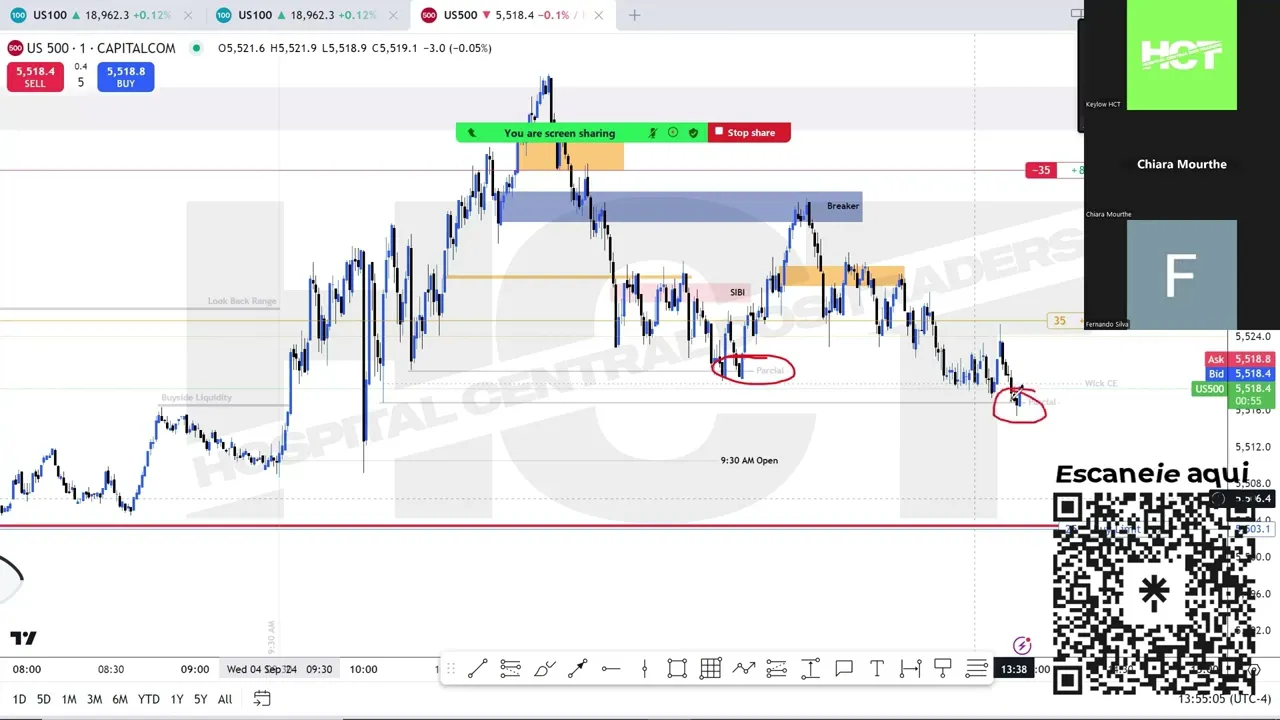Click the Buyside Liquidity label

coord(196,398)
